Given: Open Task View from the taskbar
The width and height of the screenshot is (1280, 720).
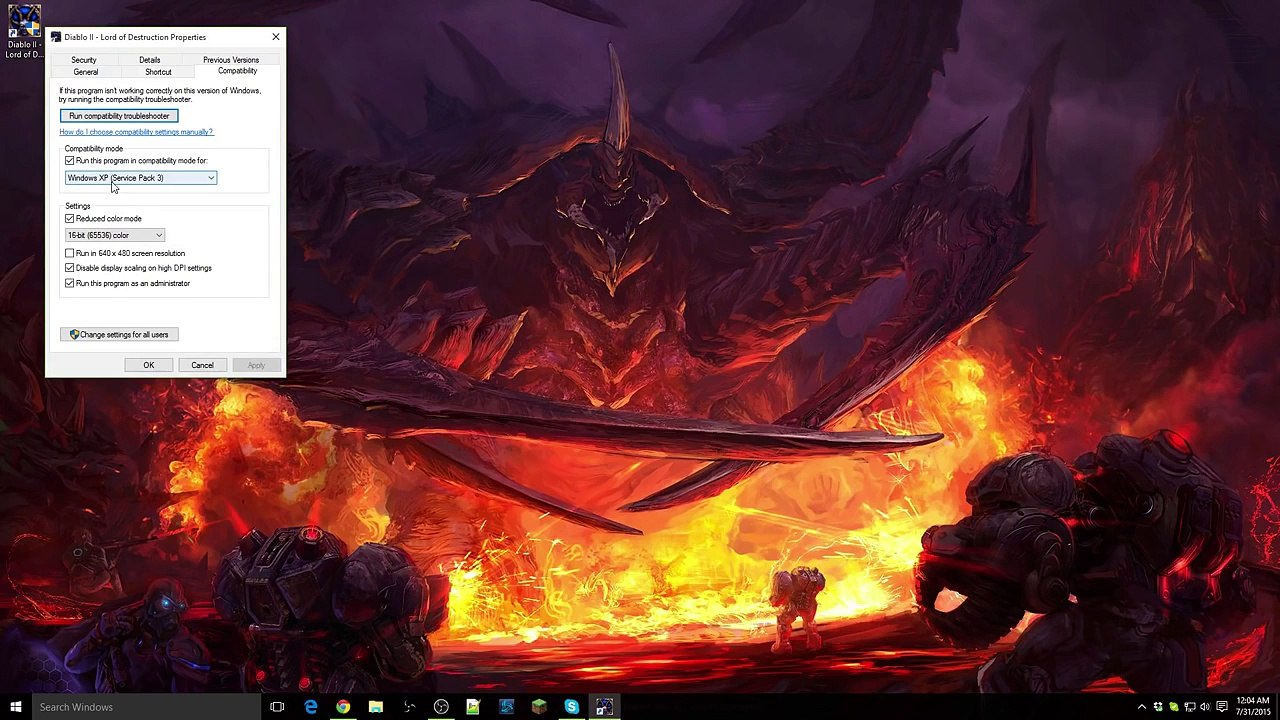Looking at the screenshot, I should click(277, 707).
